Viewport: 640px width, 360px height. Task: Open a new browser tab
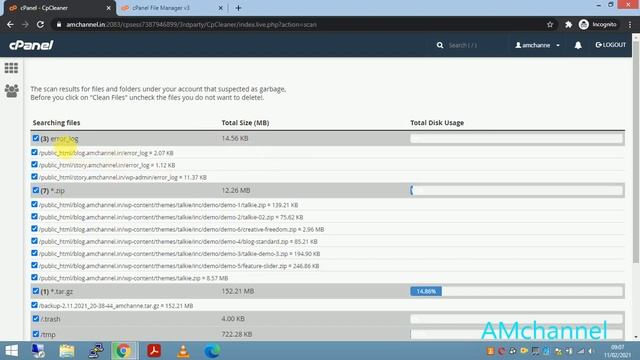[238, 8]
